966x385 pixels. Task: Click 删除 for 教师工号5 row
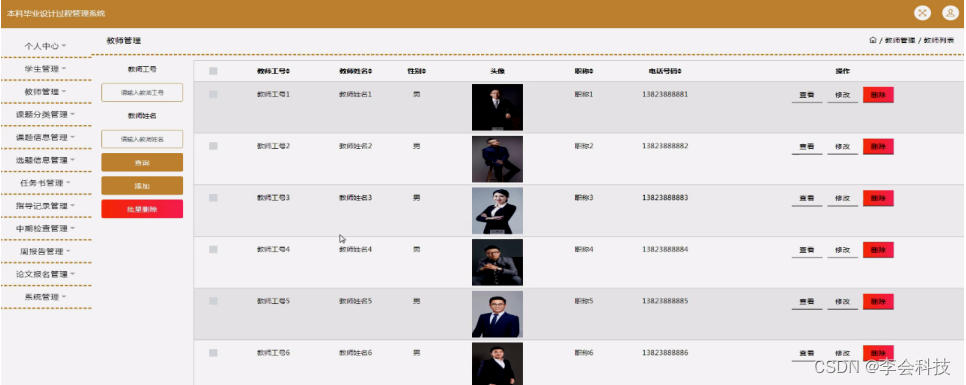(879, 302)
